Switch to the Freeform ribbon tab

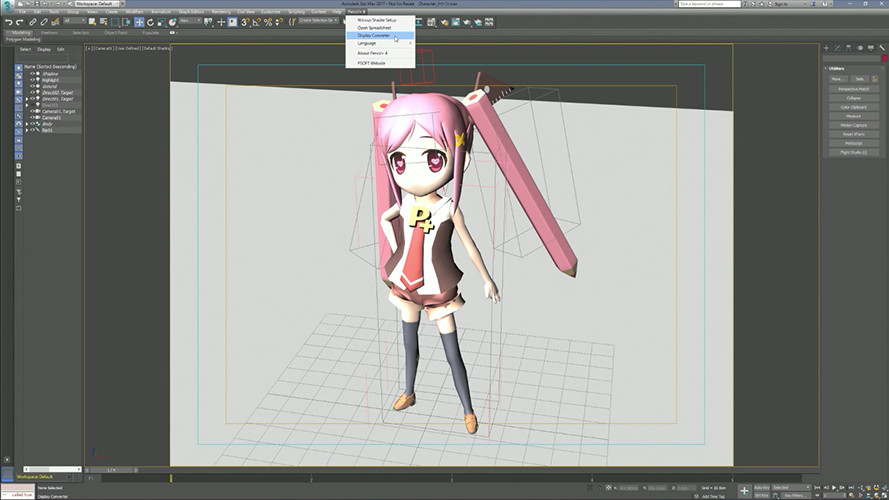pyautogui.click(x=49, y=33)
